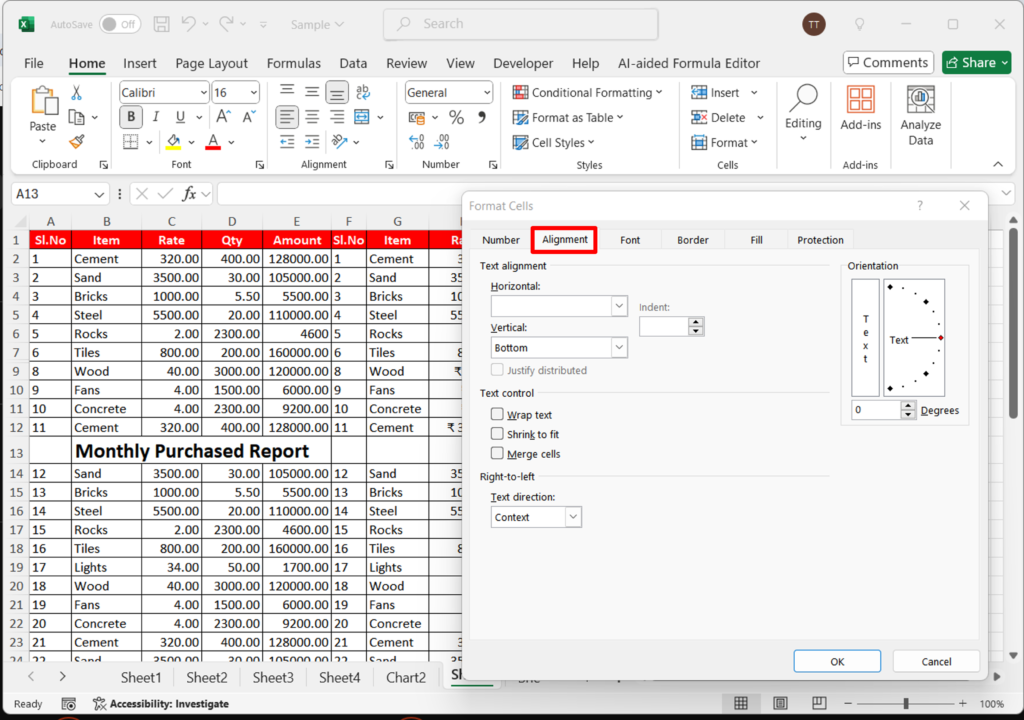Viewport: 1024px width, 720px height.
Task: Select Sheet3 worksheet tab
Action: point(273,678)
